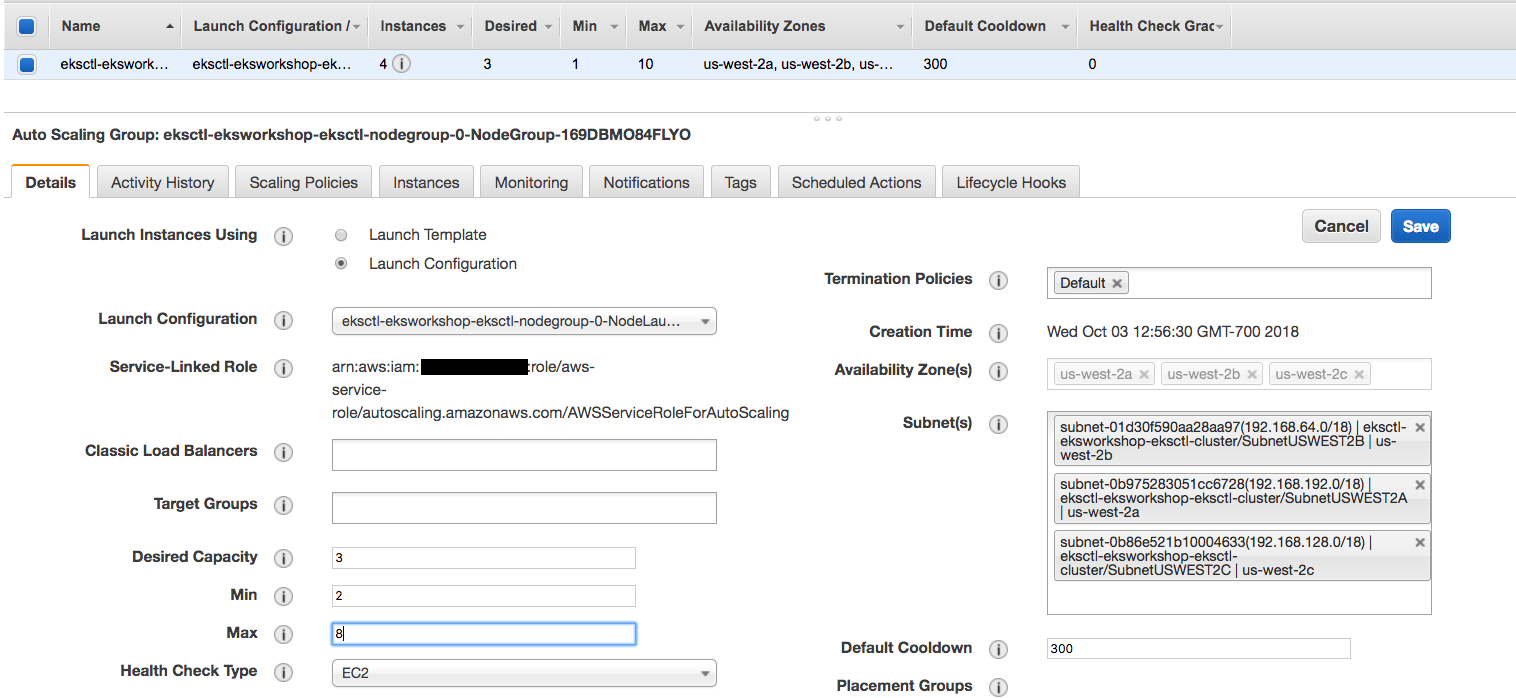The height and width of the screenshot is (698, 1516).
Task: Click info icon beside Service-Linked Role
Action: click(x=284, y=368)
